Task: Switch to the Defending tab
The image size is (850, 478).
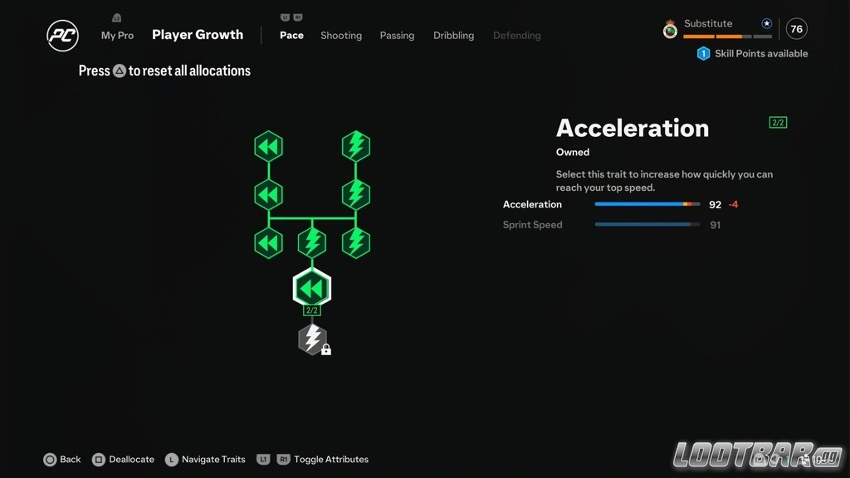Action: (517, 35)
